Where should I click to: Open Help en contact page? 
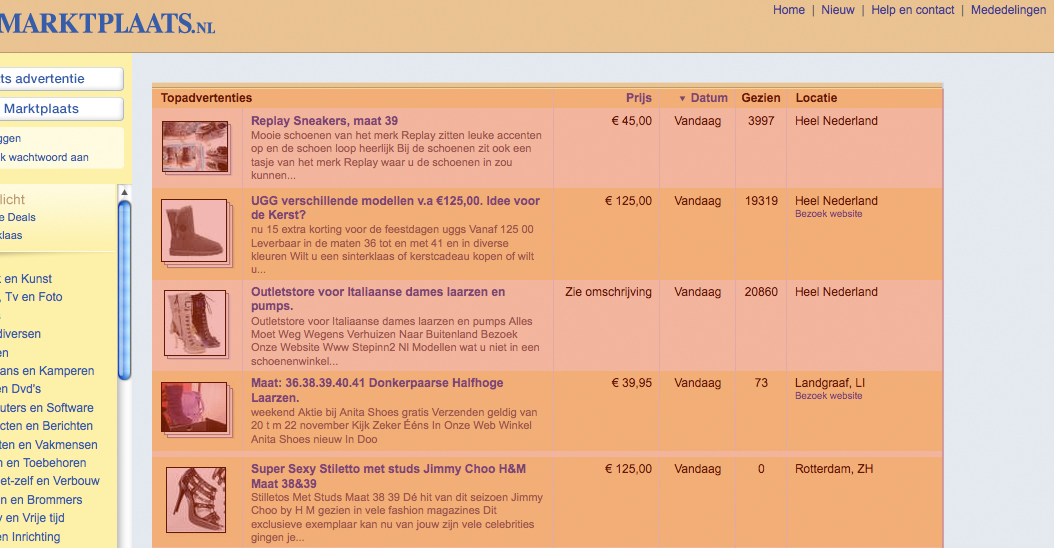pyautogui.click(x=912, y=10)
